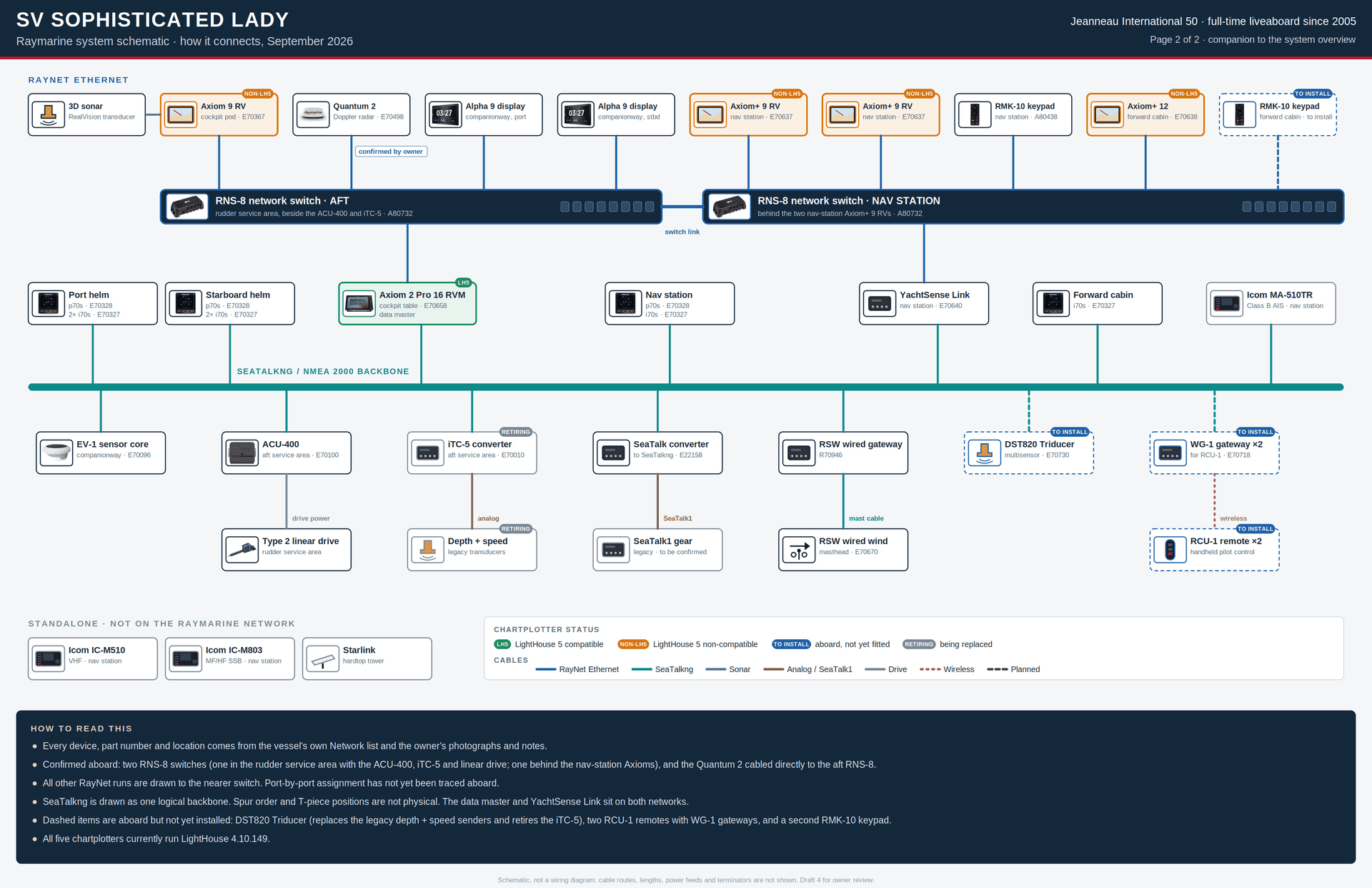
Task: Click the 'wireless' link label
Action: coord(1233,518)
